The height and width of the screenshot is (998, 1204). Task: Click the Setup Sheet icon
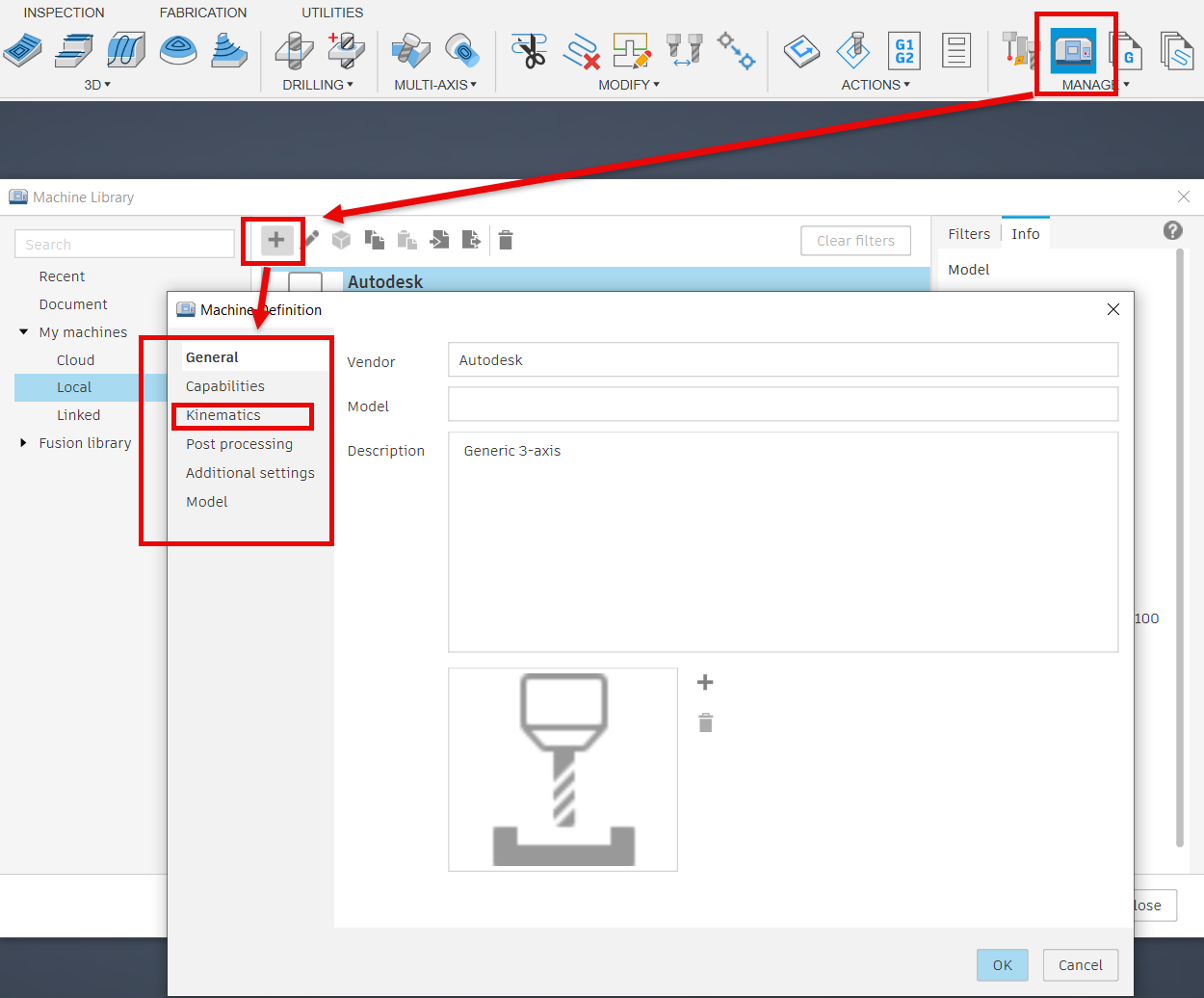(x=955, y=50)
